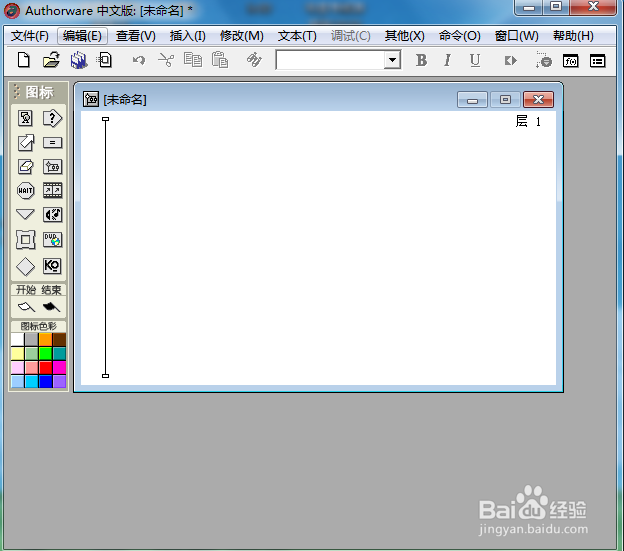
Task: Toggle Italic formatting button
Action: click(x=447, y=60)
